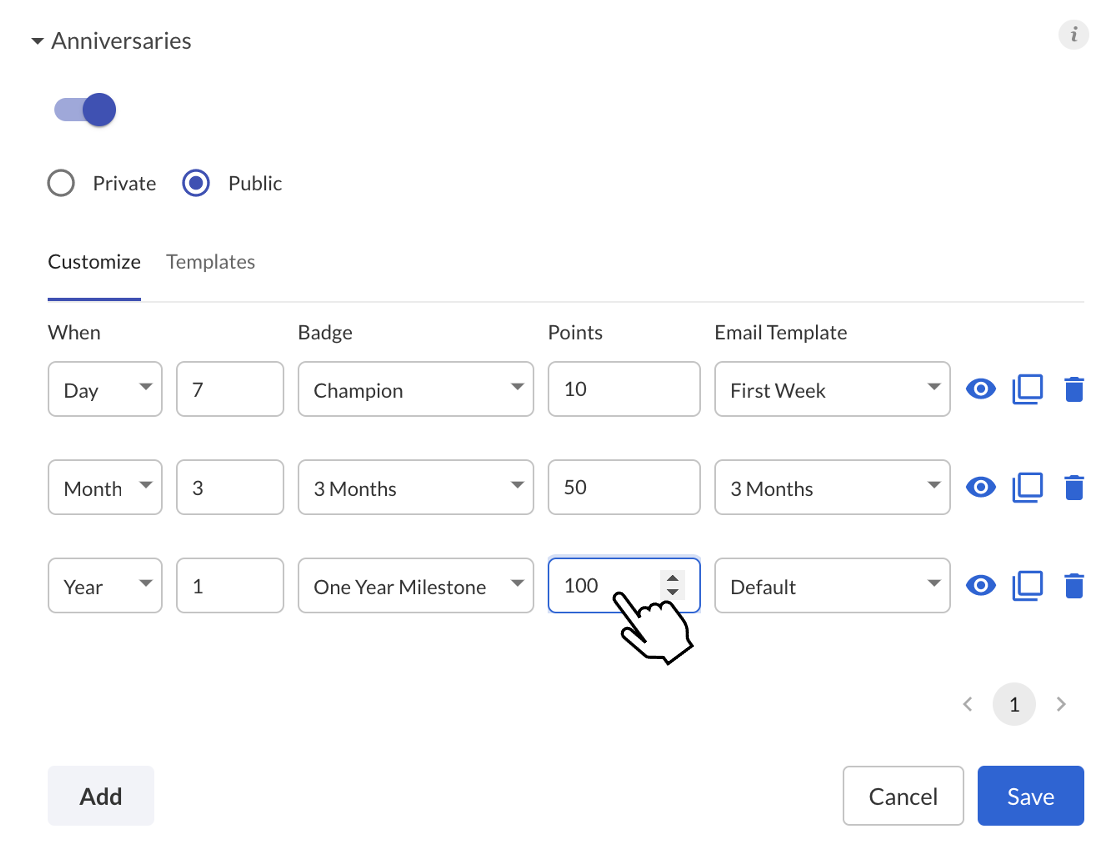Select the Private radio option
Viewport: 1106px width, 856px height.
tap(61, 183)
